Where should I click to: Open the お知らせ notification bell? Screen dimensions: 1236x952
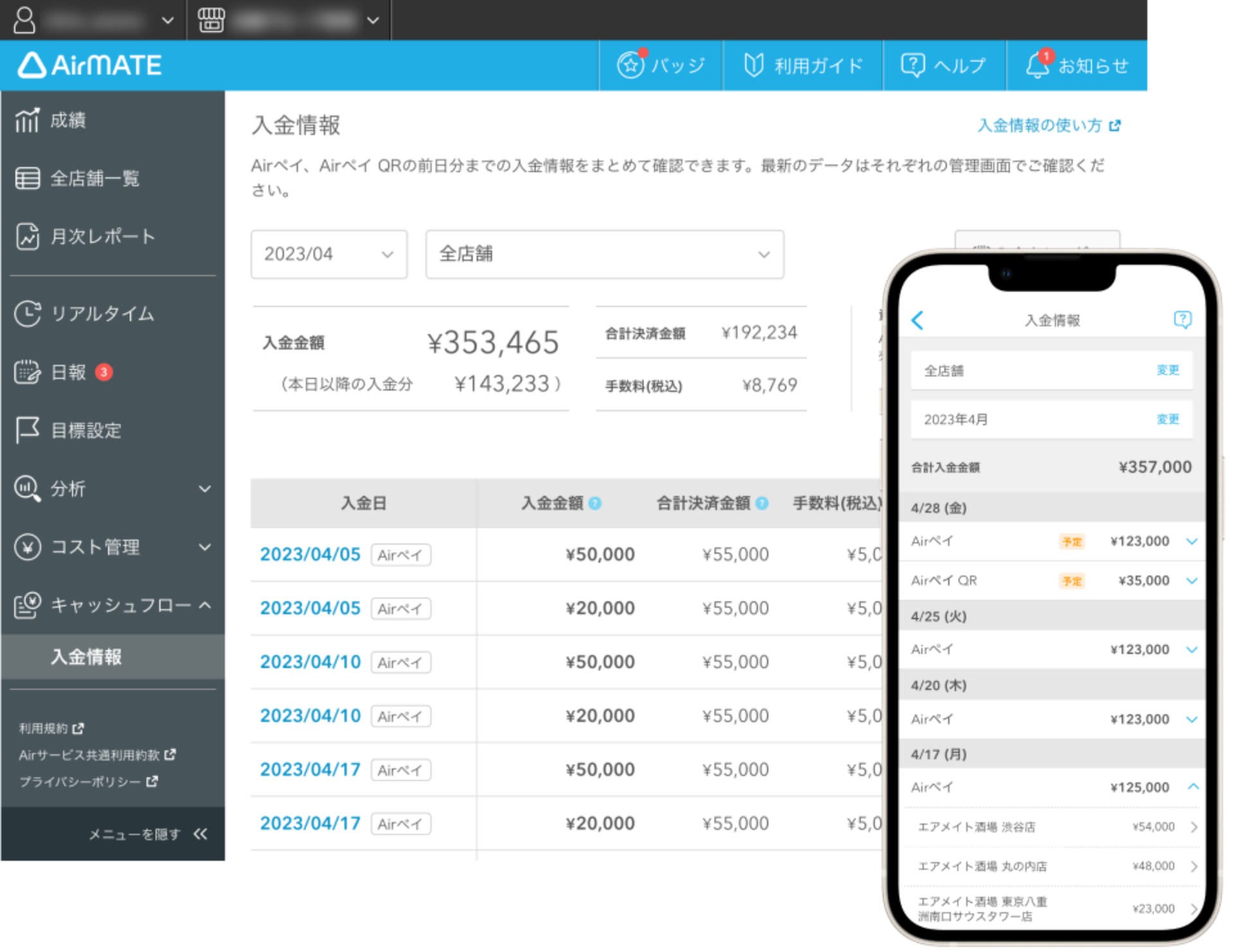pyautogui.click(x=1037, y=65)
